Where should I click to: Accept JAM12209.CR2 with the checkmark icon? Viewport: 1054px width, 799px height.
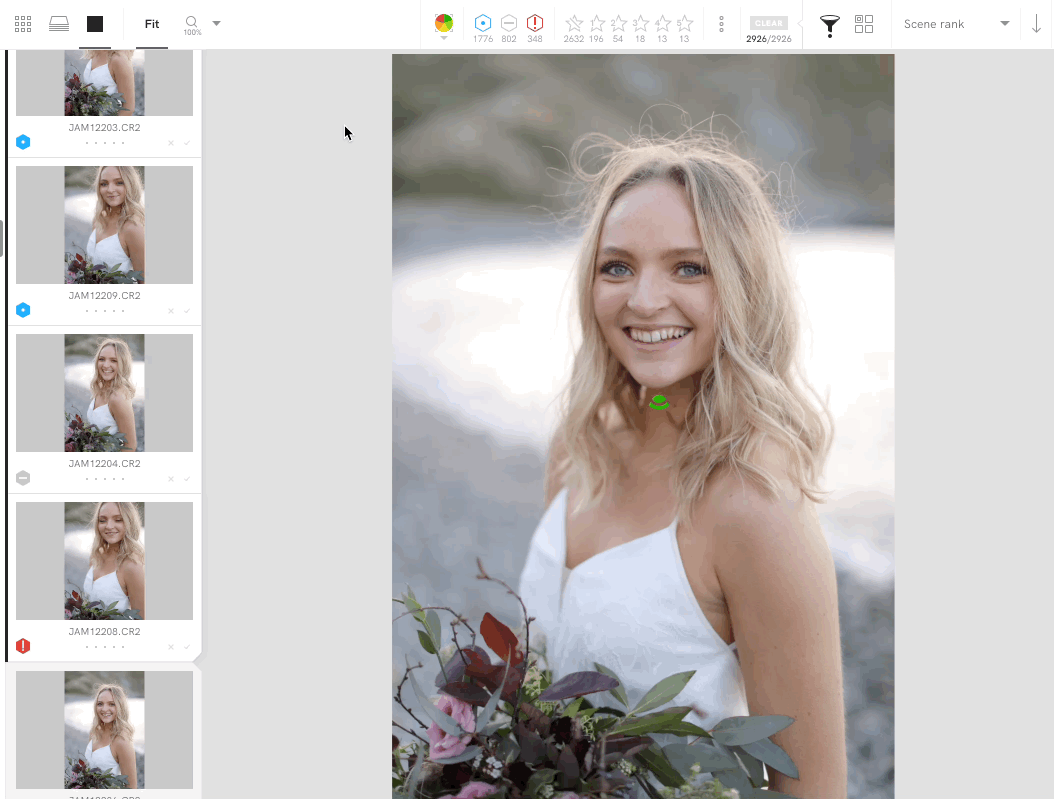(187, 311)
